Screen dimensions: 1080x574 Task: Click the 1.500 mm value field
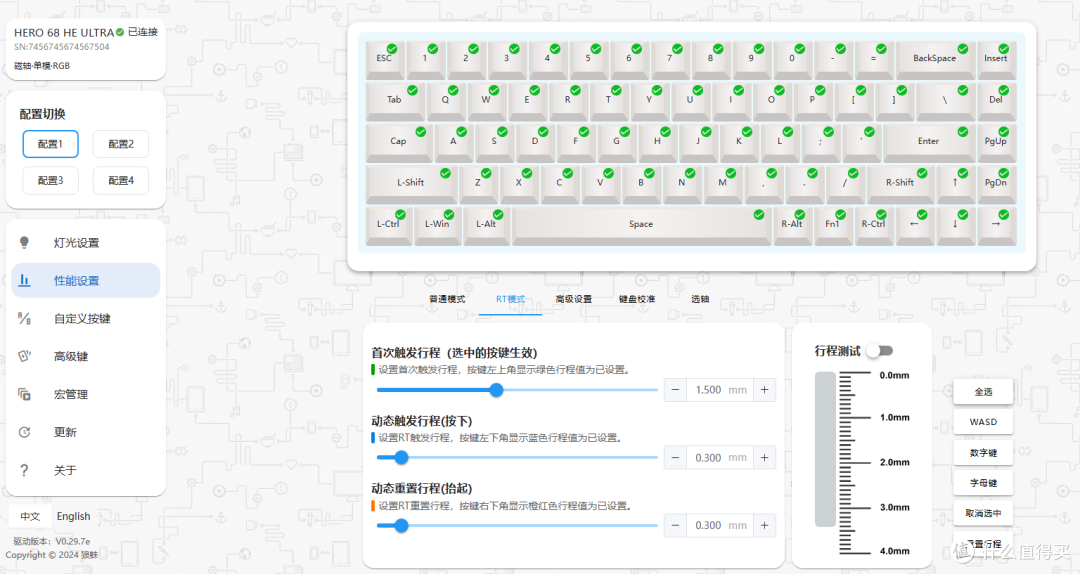click(x=720, y=390)
